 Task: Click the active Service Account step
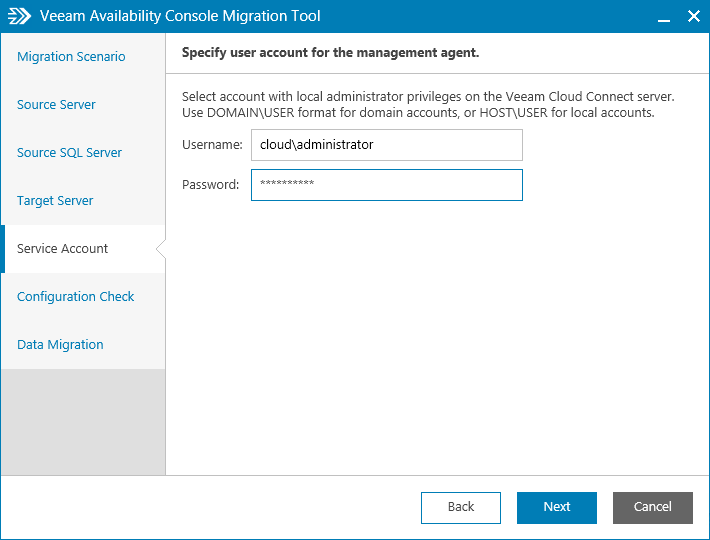[x=62, y=249]
